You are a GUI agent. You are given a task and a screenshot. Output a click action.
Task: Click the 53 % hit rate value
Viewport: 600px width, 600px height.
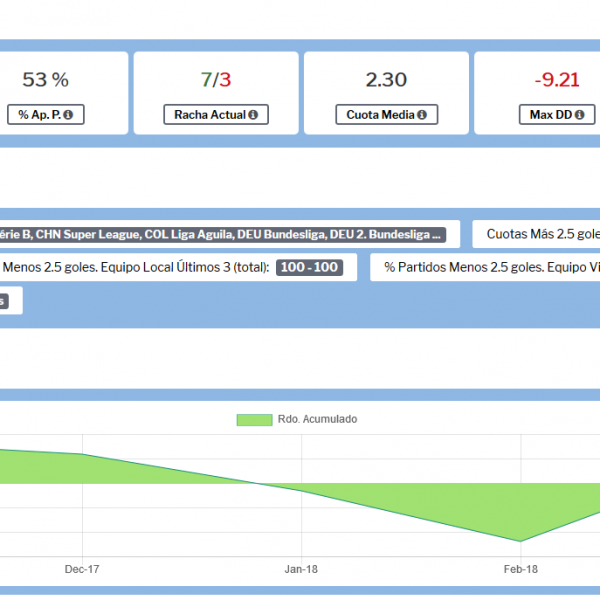(46, 80)
